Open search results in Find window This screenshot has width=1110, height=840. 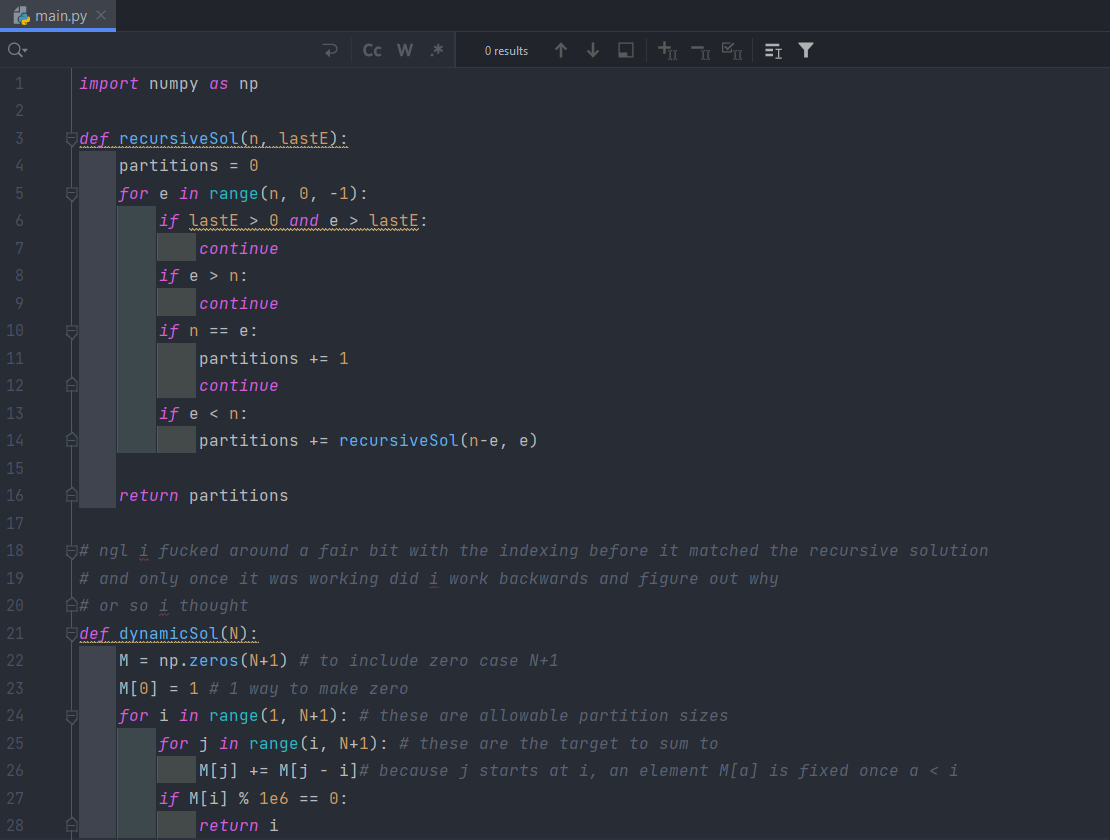(626, 50)
